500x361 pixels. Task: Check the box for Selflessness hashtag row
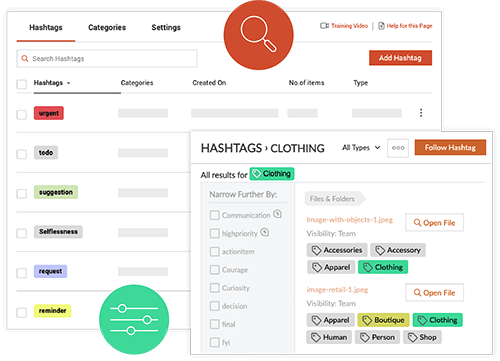22,233
